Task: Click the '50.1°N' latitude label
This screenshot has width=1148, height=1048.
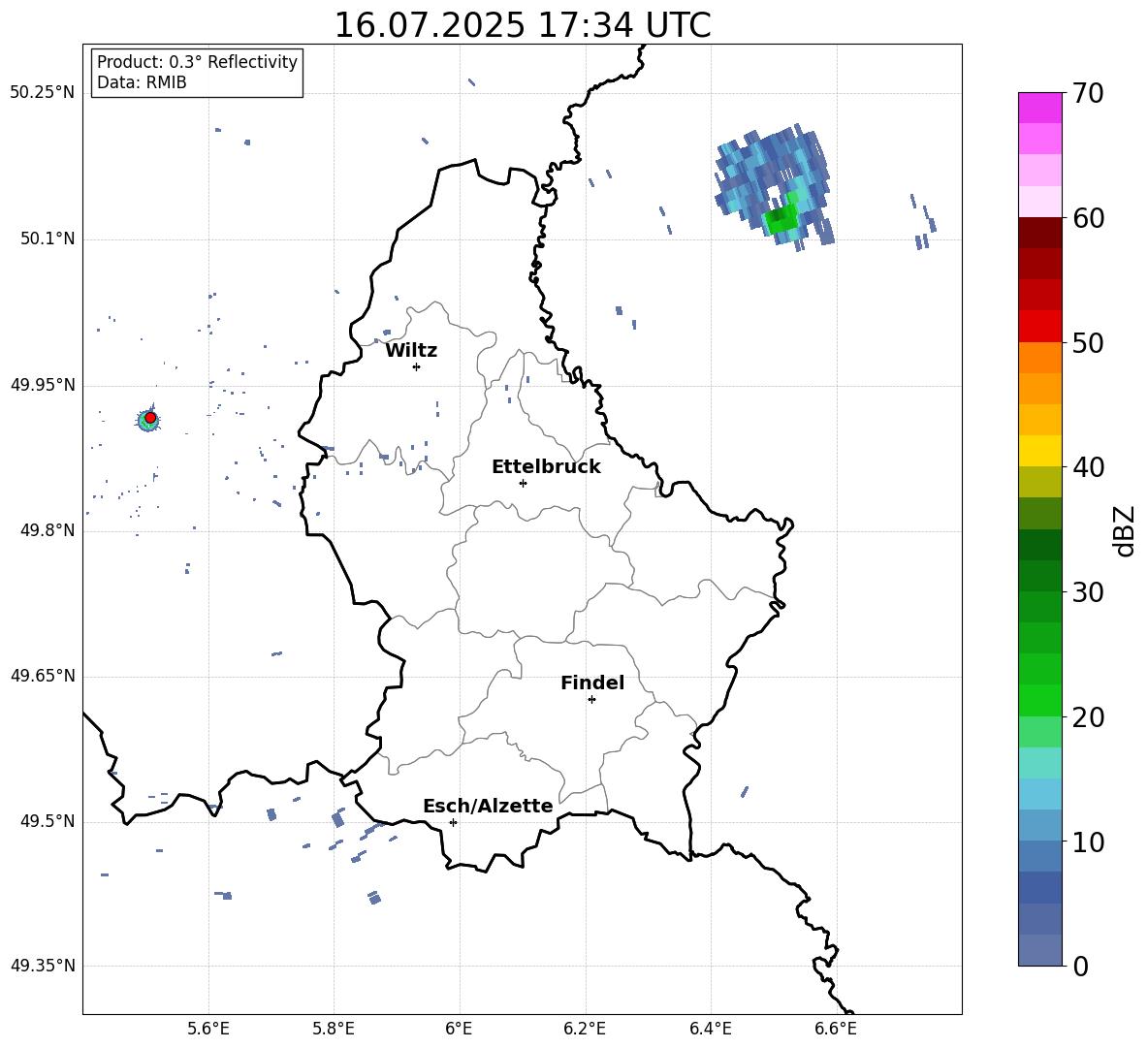Action: [x=47, y=238]
